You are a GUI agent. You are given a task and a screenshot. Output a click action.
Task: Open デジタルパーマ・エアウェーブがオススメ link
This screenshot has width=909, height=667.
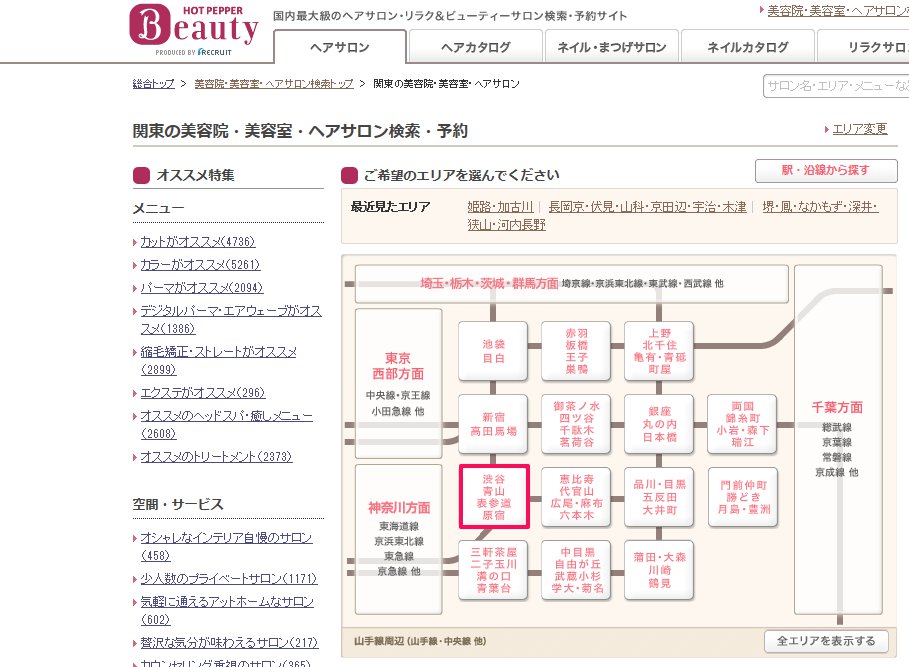231,320
